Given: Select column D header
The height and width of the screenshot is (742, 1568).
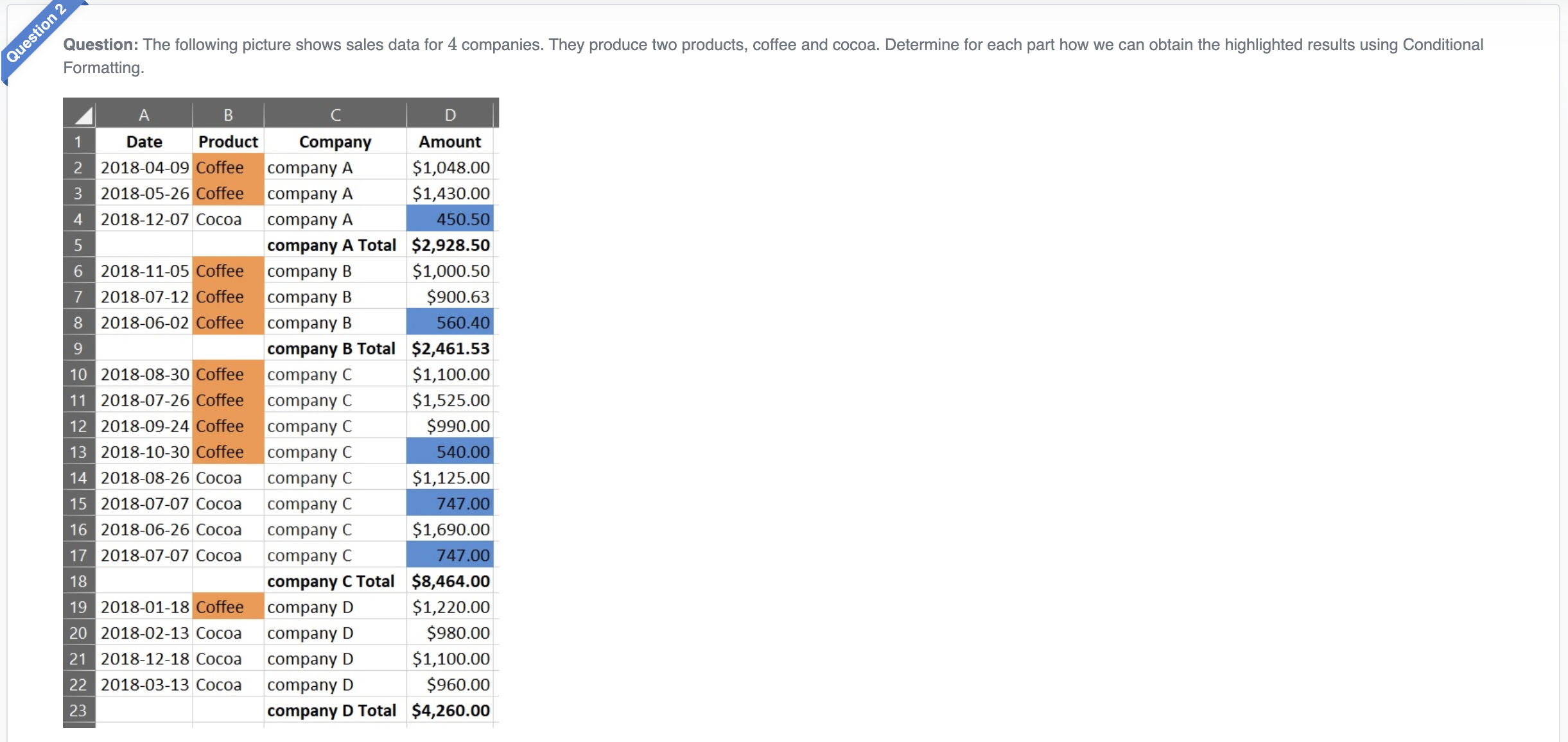Looking at the screenshot, I should 450,115.
